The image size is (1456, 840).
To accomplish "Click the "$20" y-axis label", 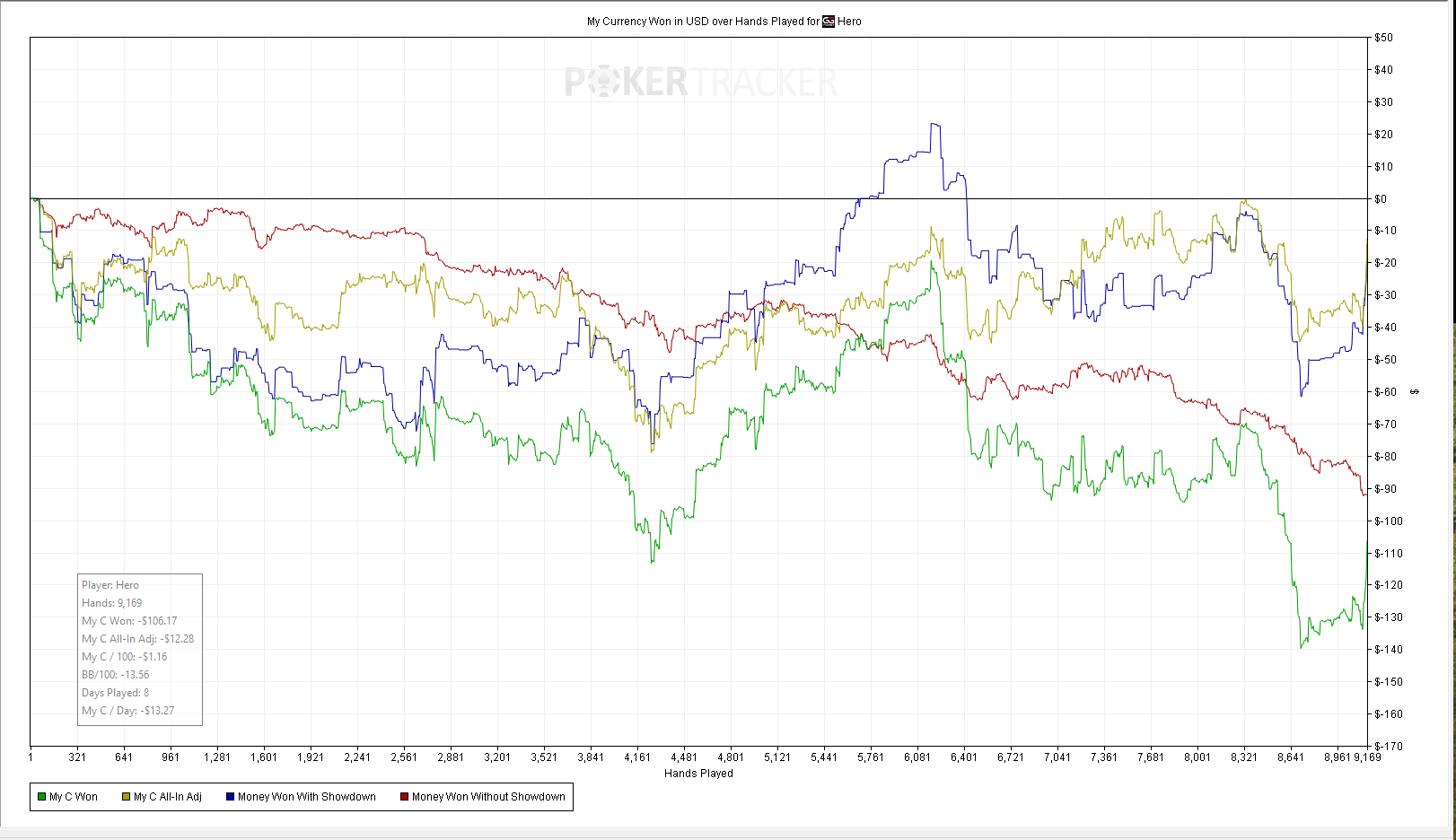I will click(1384, 135).
